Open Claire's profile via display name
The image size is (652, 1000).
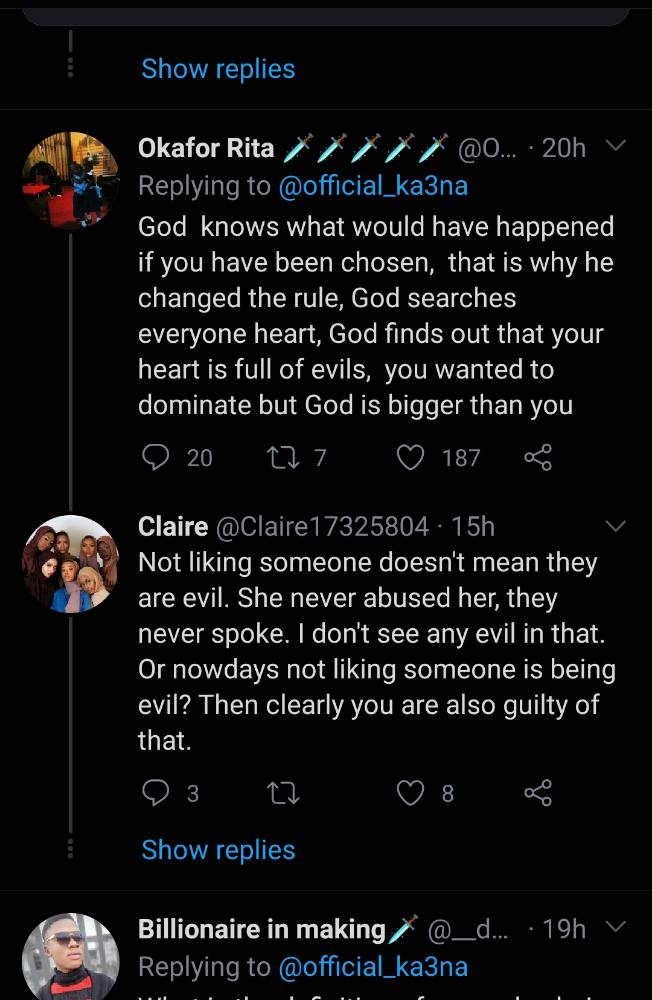pyautogui.click(x=173, y=526)
